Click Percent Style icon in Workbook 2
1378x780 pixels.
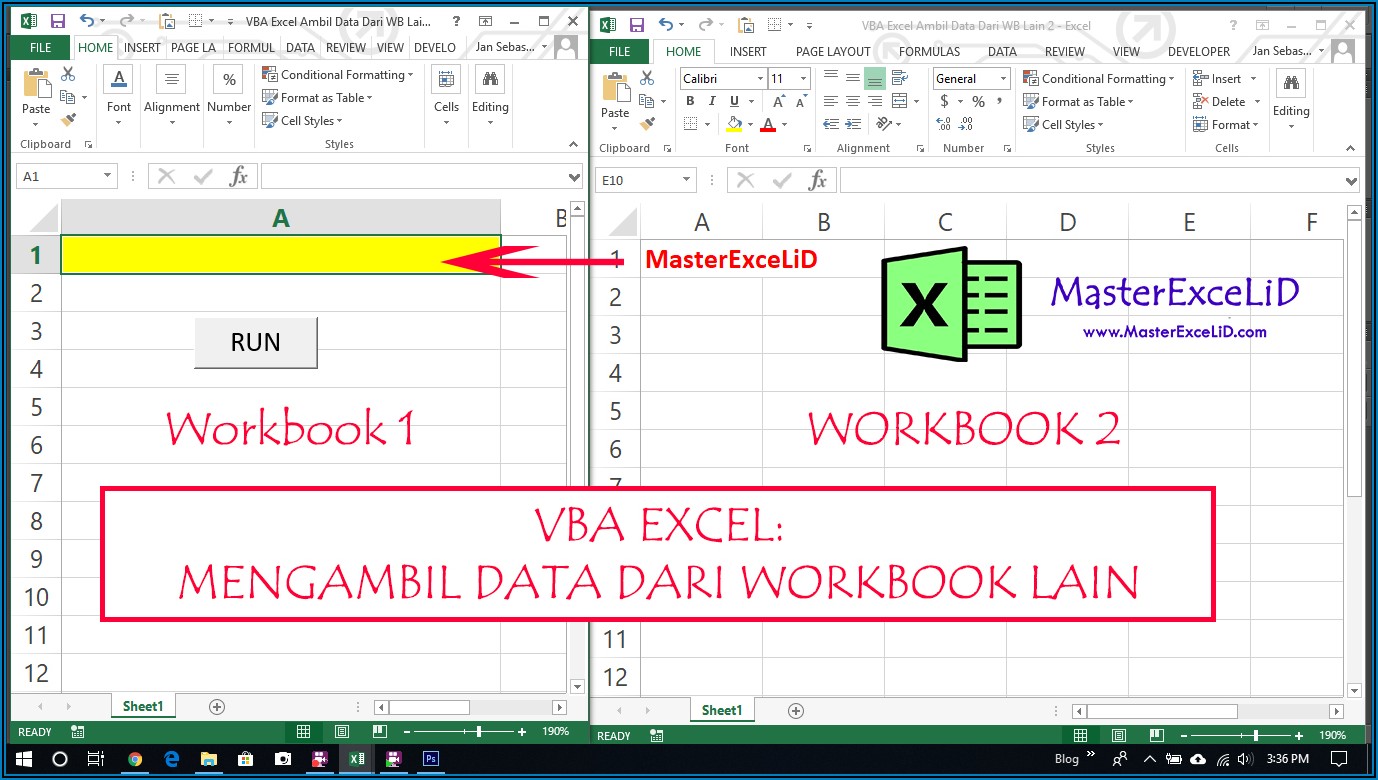pos(978,101)
